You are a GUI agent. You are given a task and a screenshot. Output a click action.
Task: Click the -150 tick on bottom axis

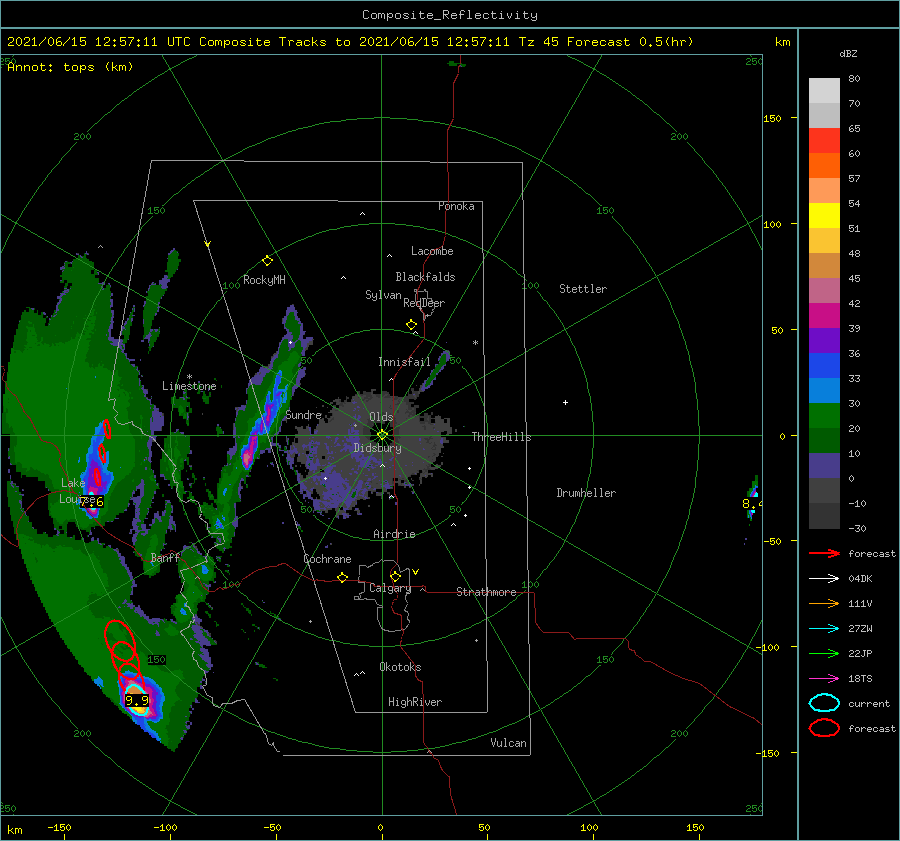pos(59,827)
